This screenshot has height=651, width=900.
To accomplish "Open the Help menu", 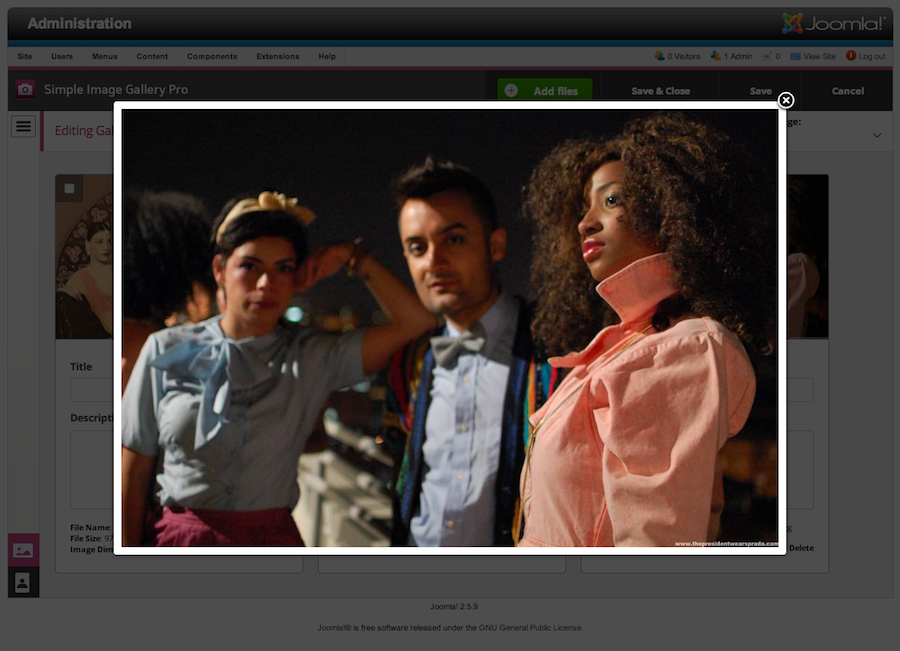I will point(327,56).
